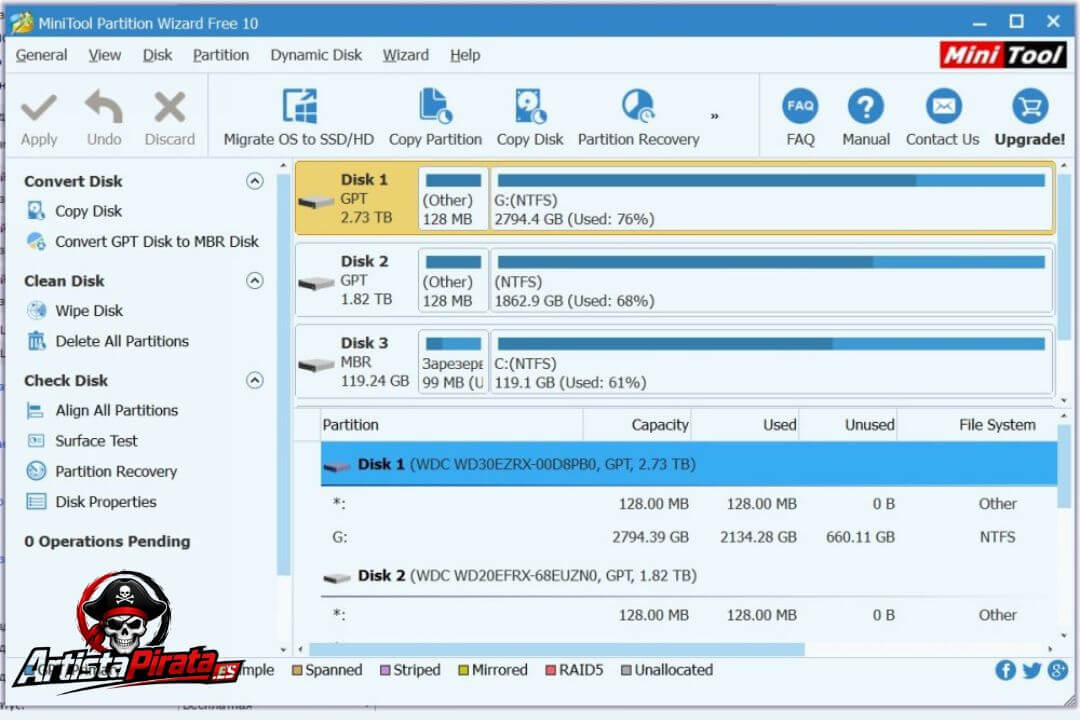Click the Apply checkmark icon
1080x720 pixels.
coord(39,107)
